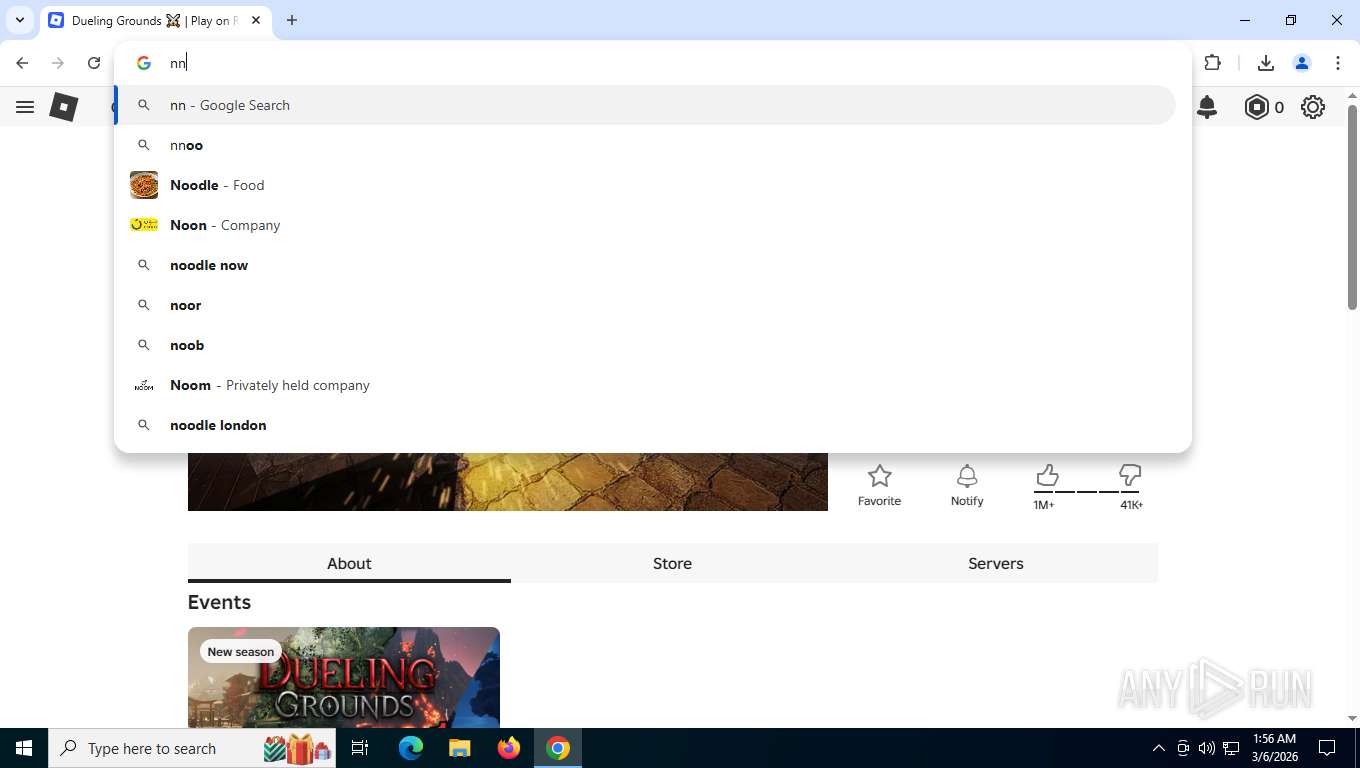Click the Google icon in address bar
1360x768 pixels.
pyautogui.click(x=144, y=63)
